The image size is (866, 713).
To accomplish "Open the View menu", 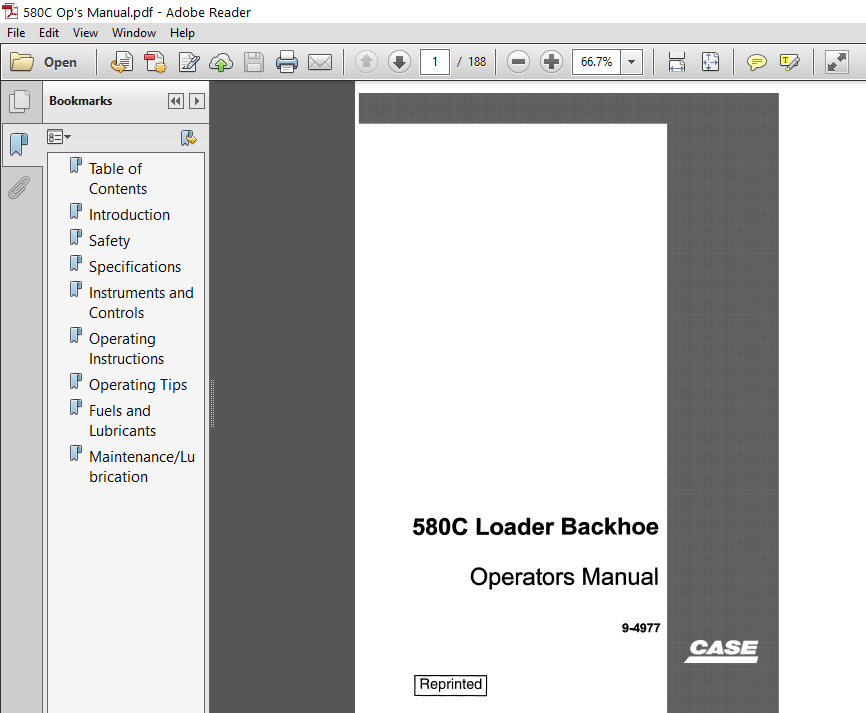I will (85, 33).
